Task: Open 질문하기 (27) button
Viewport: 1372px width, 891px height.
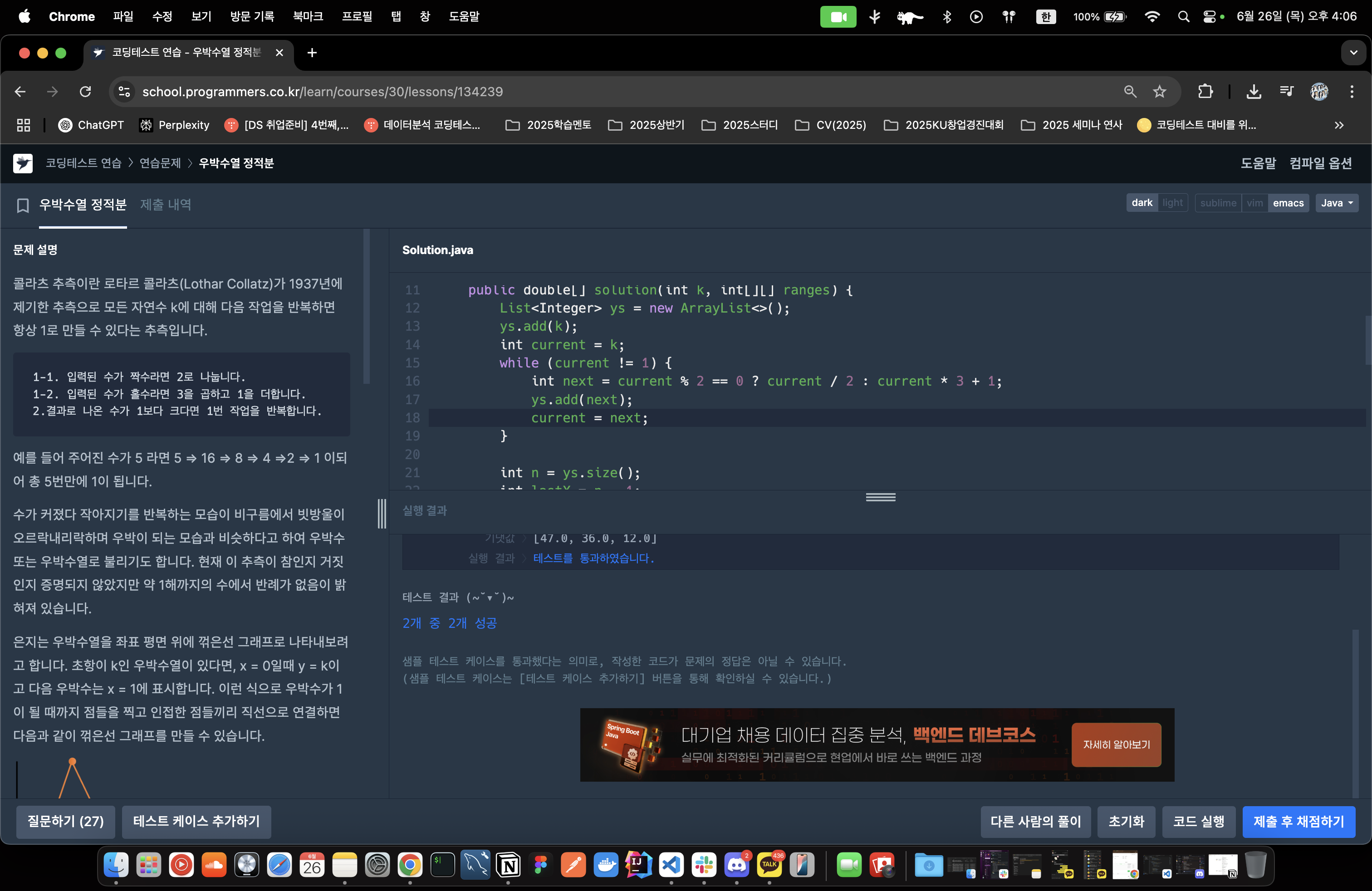Action: (66, 821)
